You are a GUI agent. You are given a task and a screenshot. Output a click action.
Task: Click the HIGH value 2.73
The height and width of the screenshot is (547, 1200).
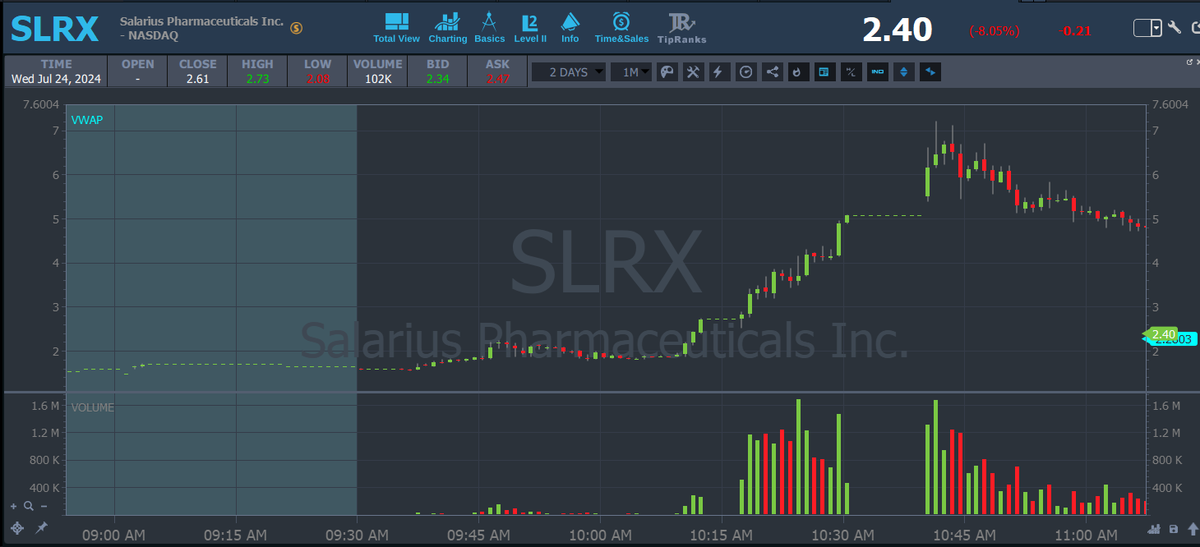(x=256, y=78)
